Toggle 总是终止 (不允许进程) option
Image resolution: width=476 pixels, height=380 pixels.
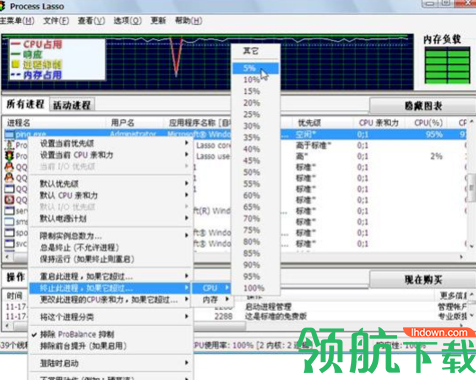(x=79, y=247)
